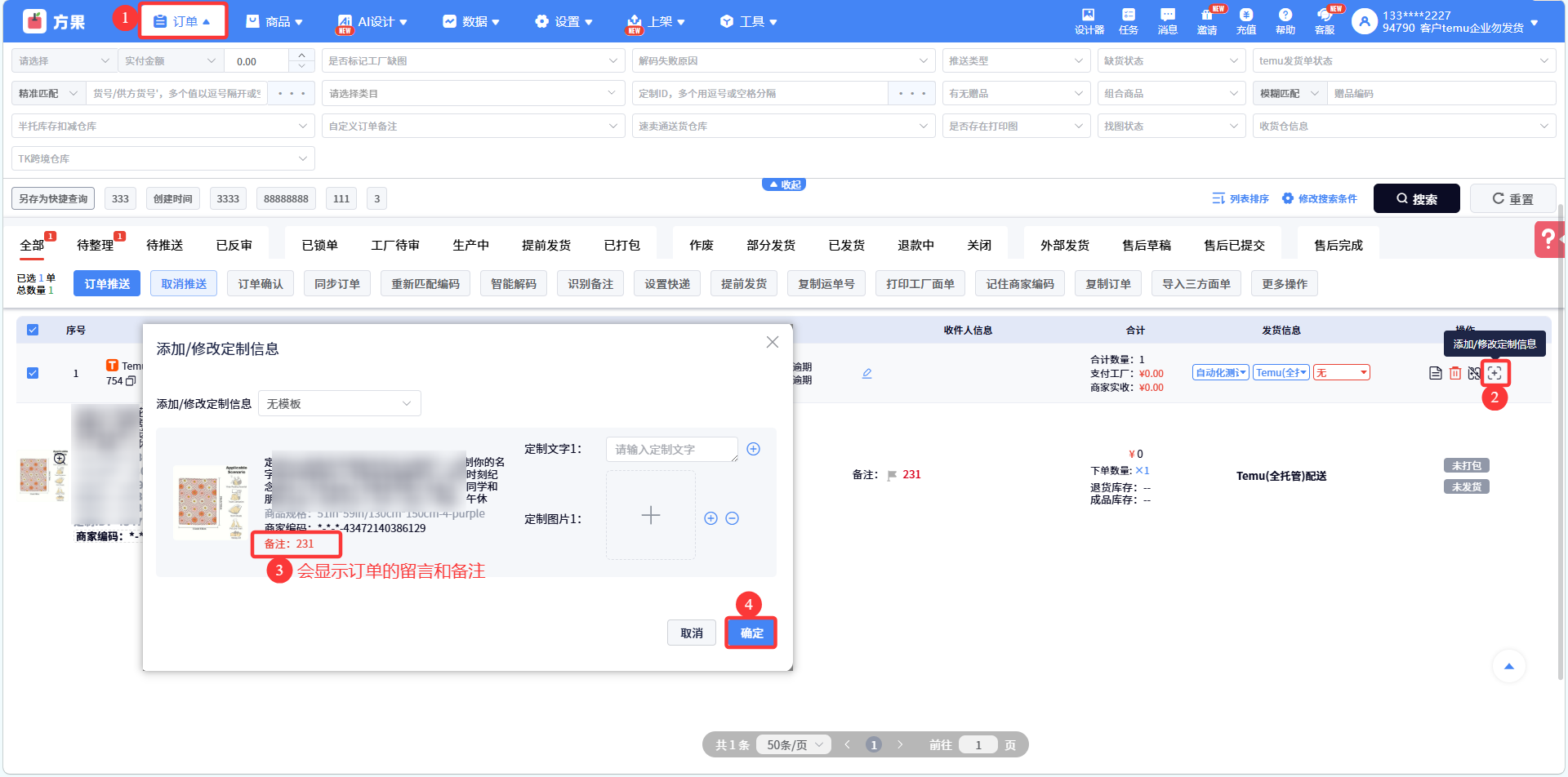
Task: Expand the 无模板 template dropdown
Action: (x=339, y=404)
